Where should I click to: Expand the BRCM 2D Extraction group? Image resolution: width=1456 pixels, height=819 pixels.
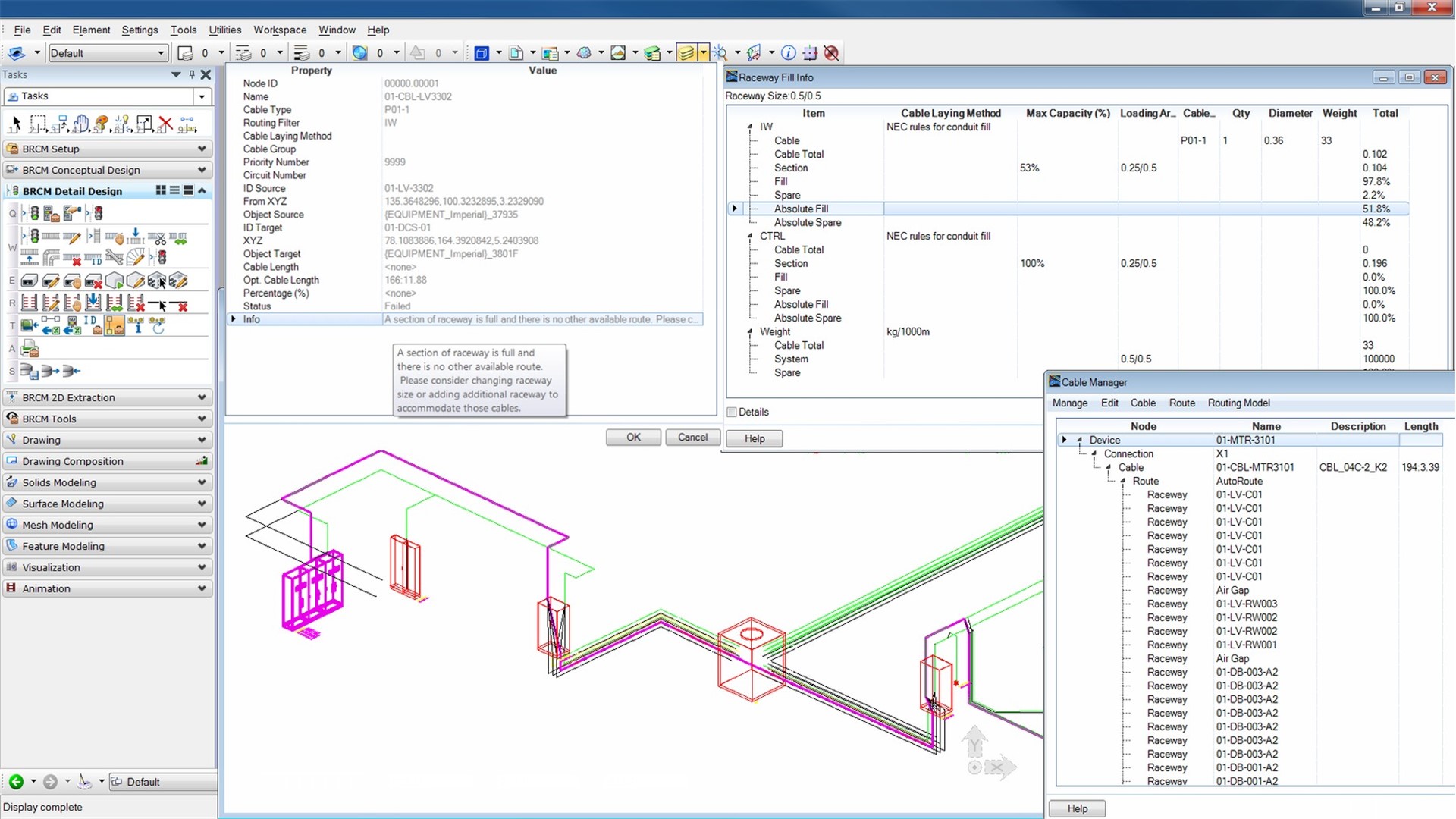pos(107,397)
